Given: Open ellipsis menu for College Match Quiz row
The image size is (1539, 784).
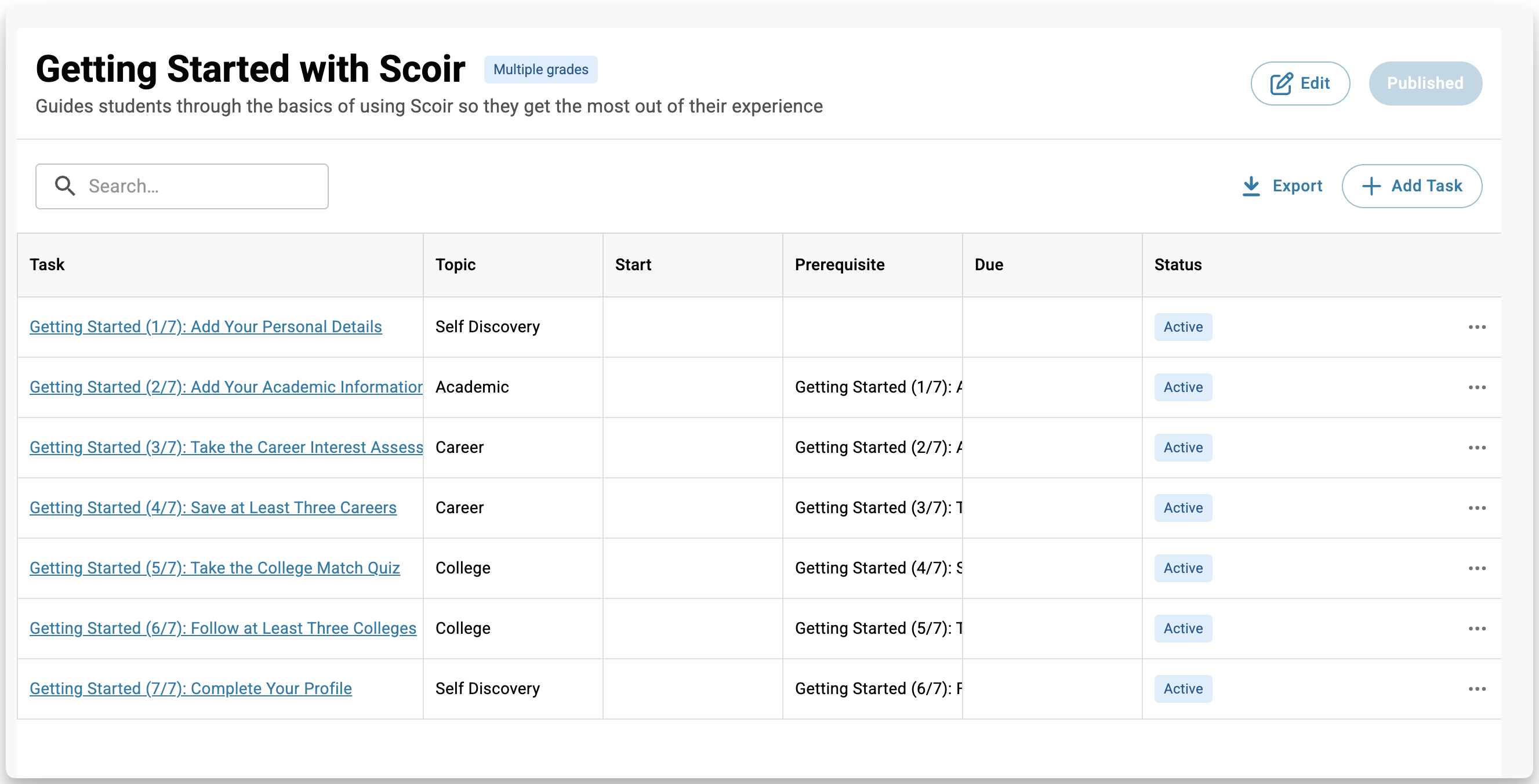Looking at the screenshot, I should [x=1477, y=568].
